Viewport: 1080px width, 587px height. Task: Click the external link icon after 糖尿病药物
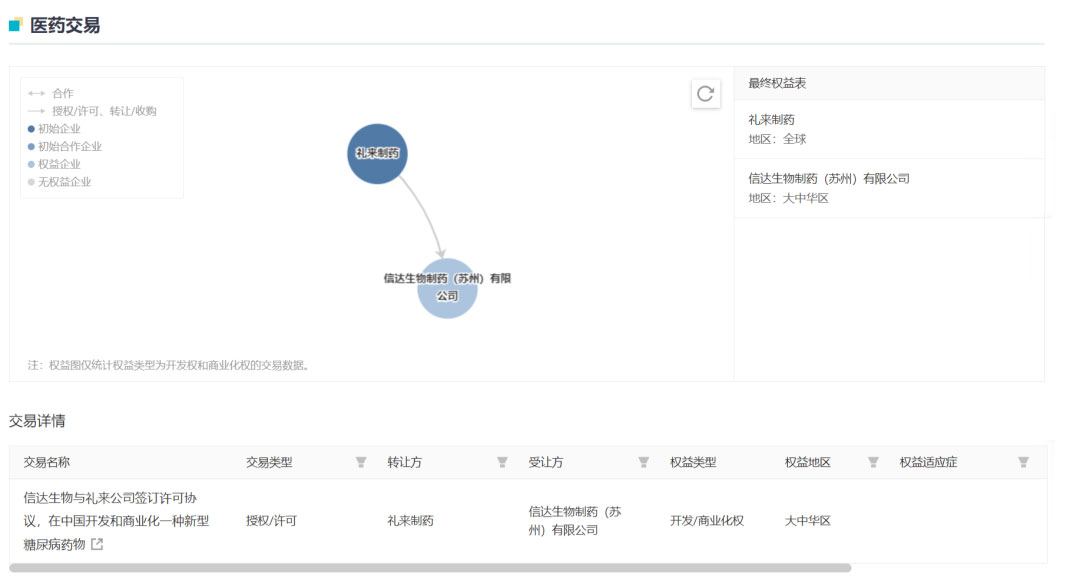(97, 545)
